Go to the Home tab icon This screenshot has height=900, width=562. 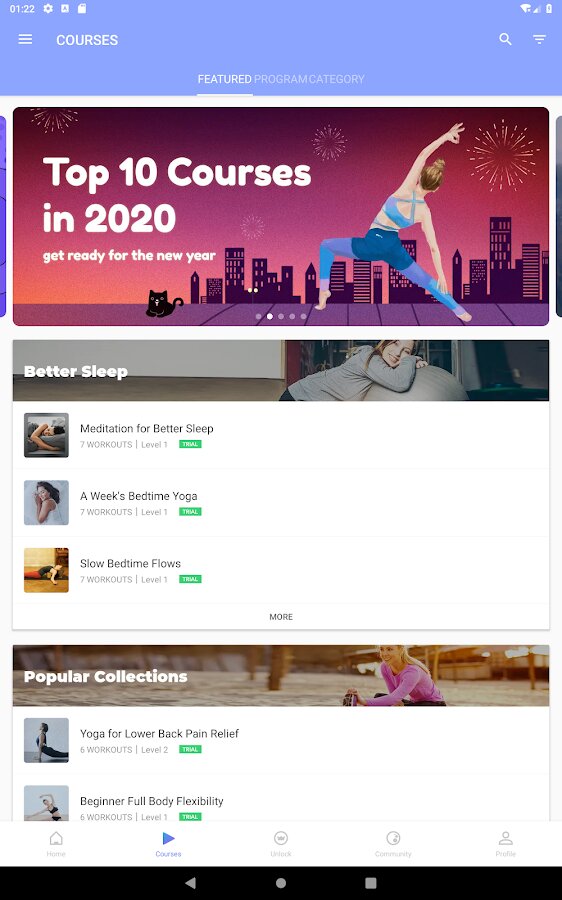(x=56, y=839)
